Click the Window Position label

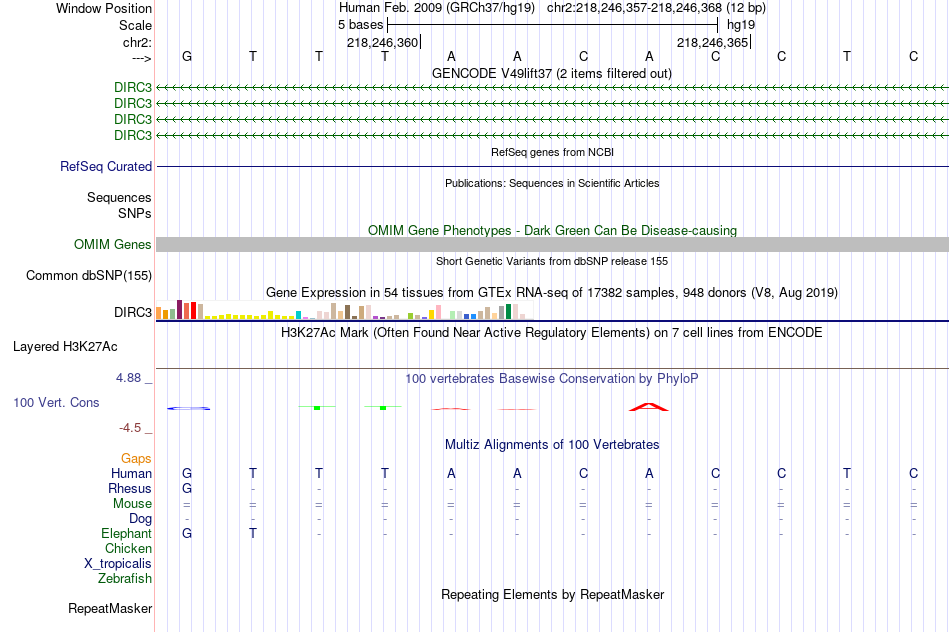104,8
